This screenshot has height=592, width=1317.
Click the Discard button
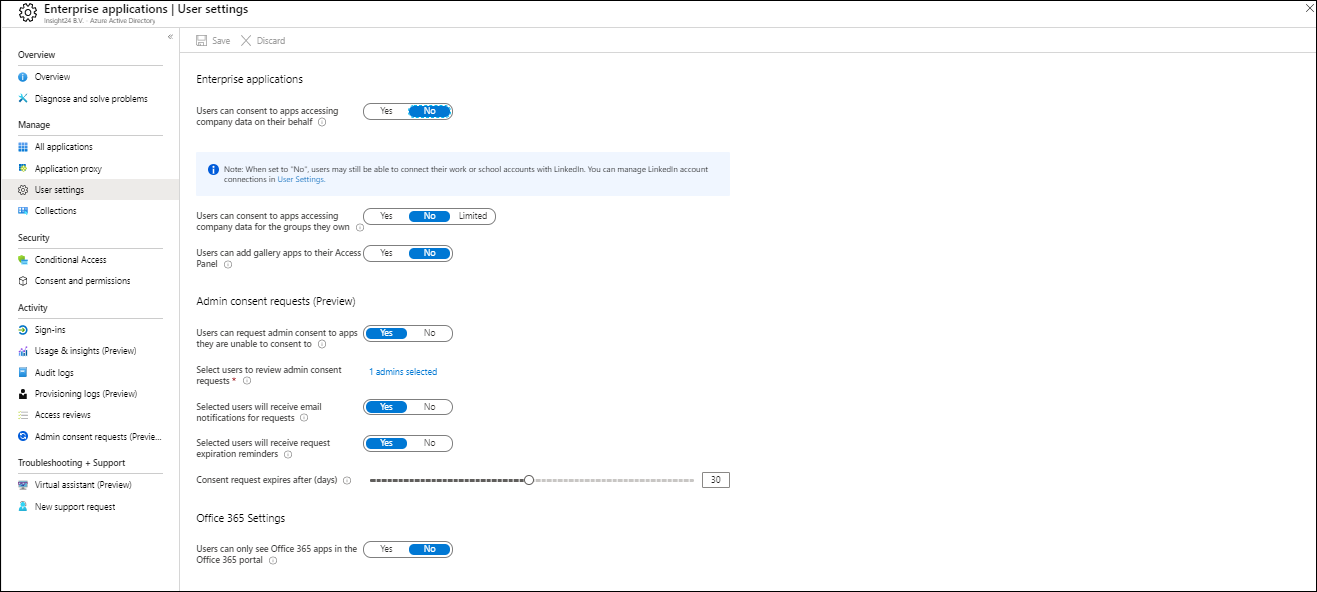[x=263, y=41]
